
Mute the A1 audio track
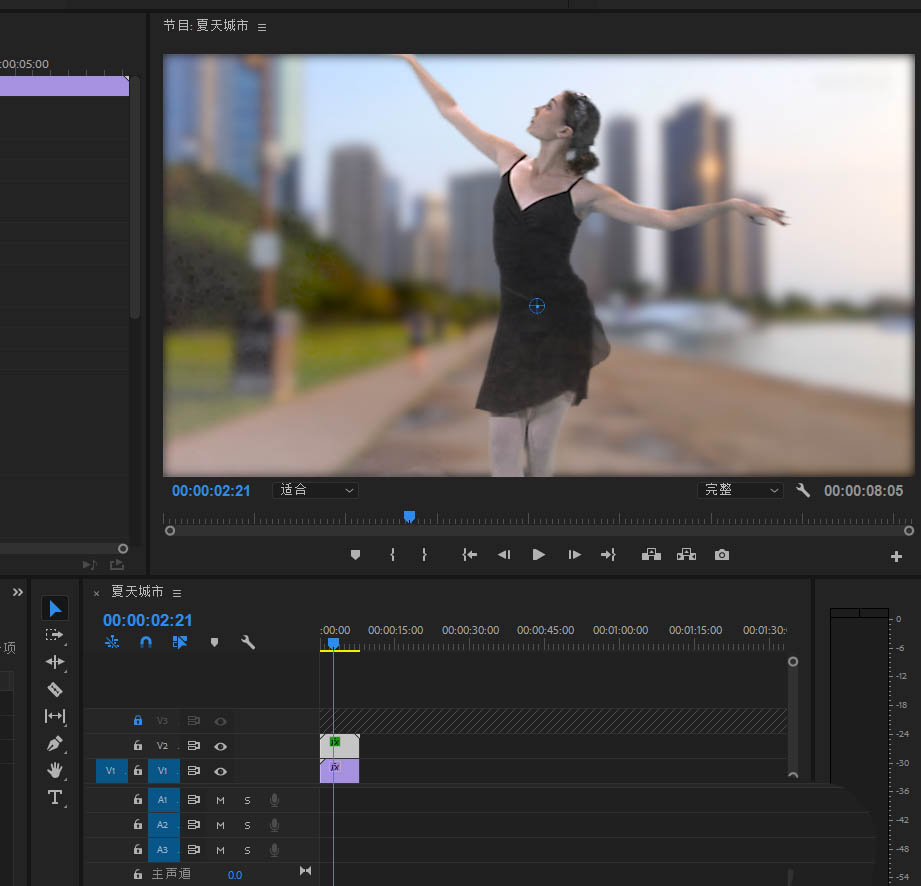[220, 800]
